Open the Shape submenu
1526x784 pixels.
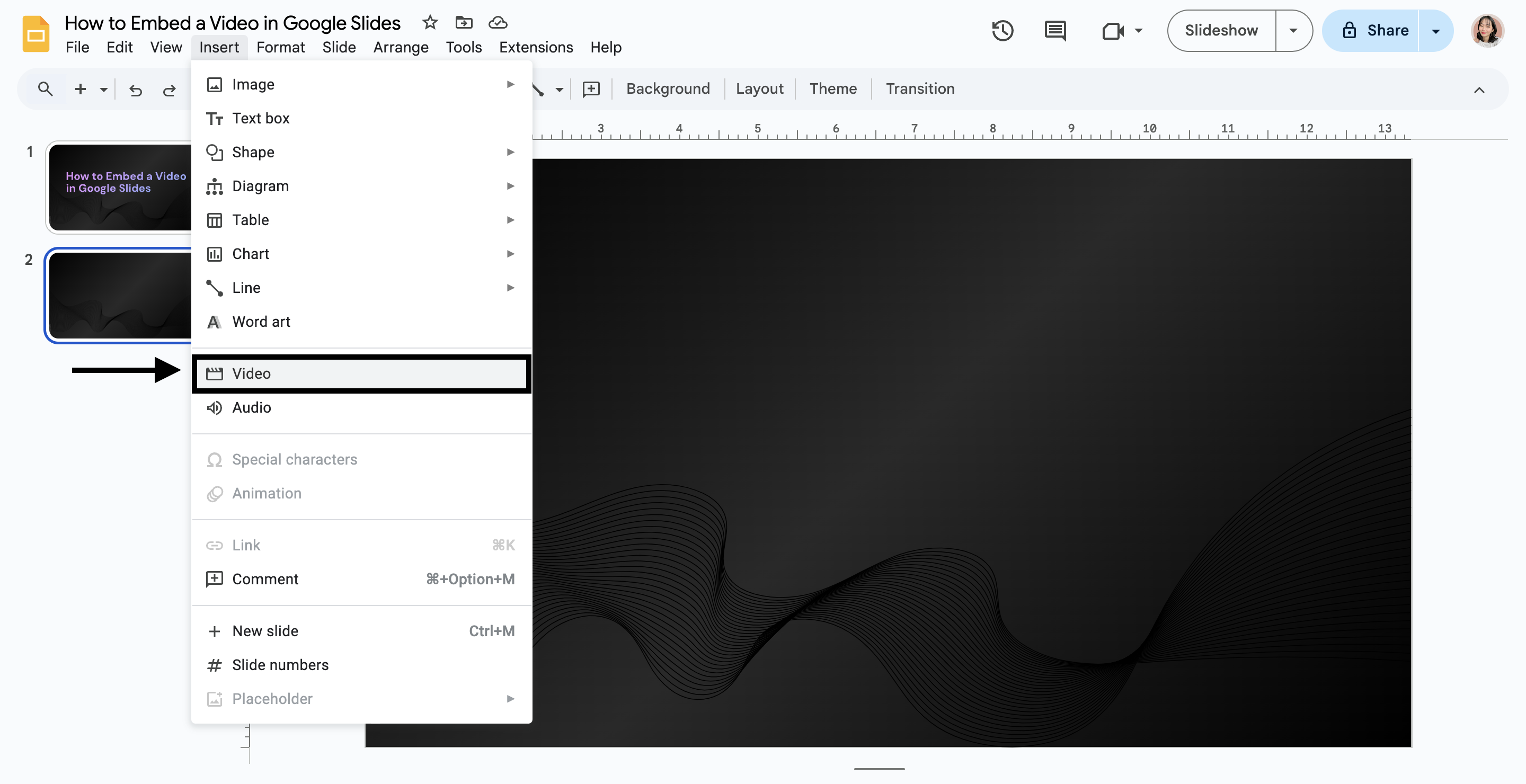tap(361, 152)
